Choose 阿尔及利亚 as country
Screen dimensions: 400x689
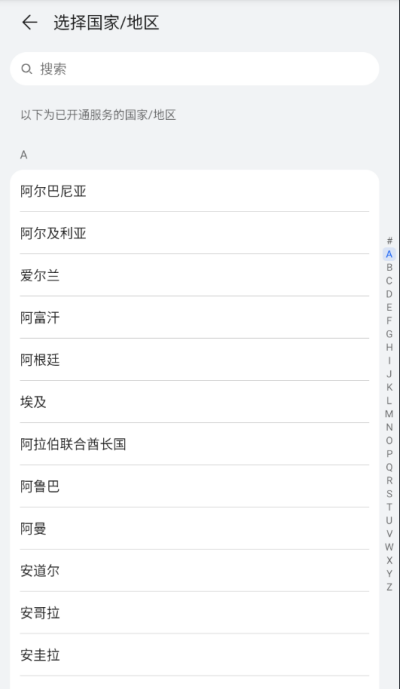tap(194, 233)
